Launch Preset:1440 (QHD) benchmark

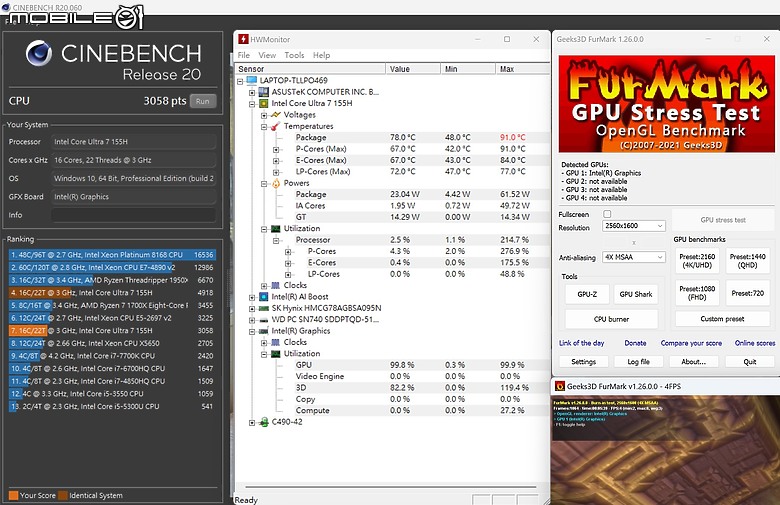(x=747, y=261)
